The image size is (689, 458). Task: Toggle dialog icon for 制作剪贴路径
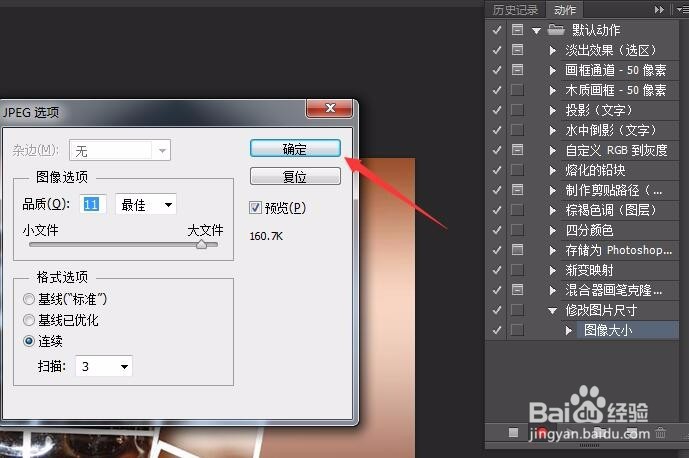pos(518,190)
